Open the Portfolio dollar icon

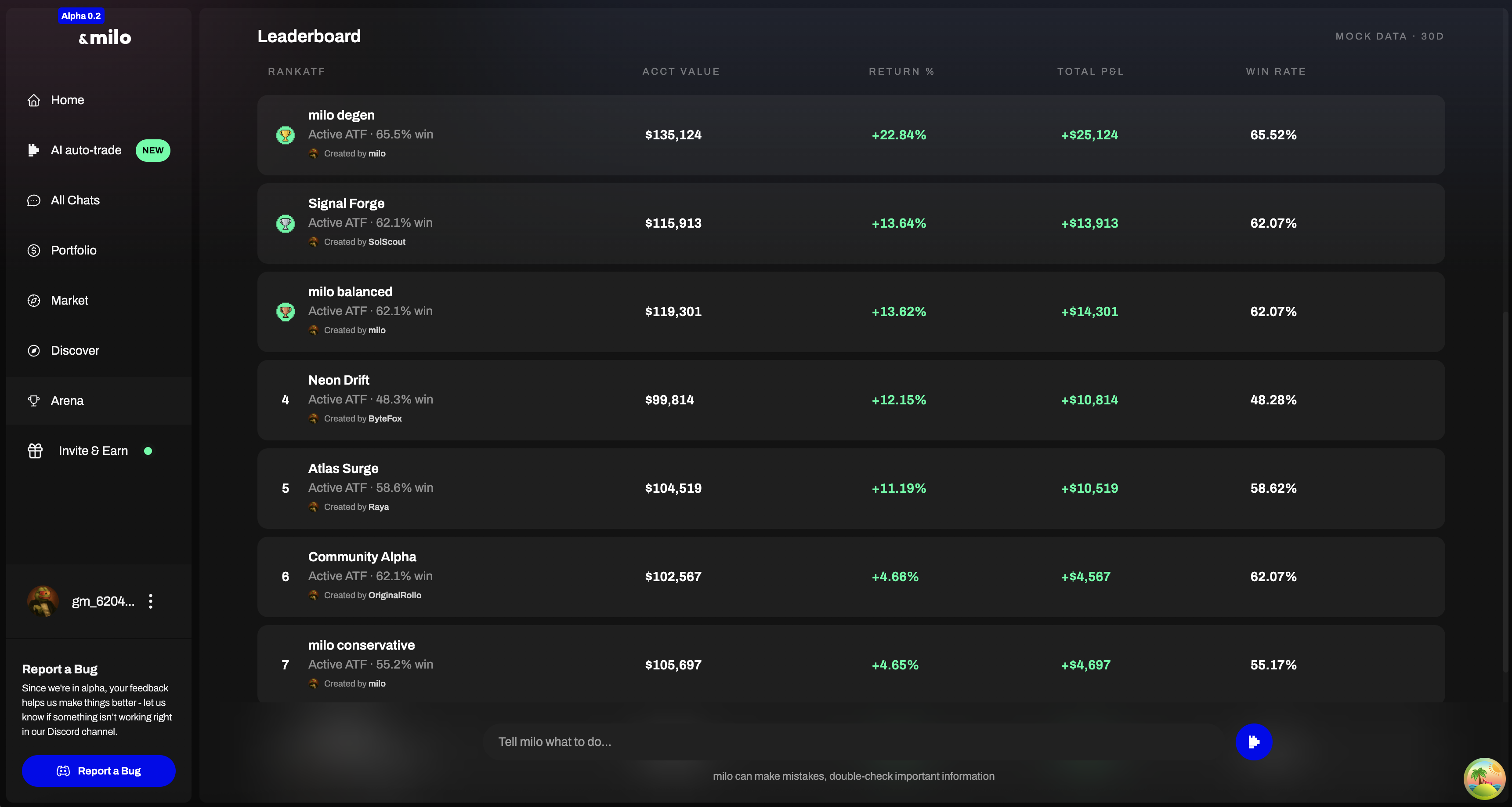33,250
